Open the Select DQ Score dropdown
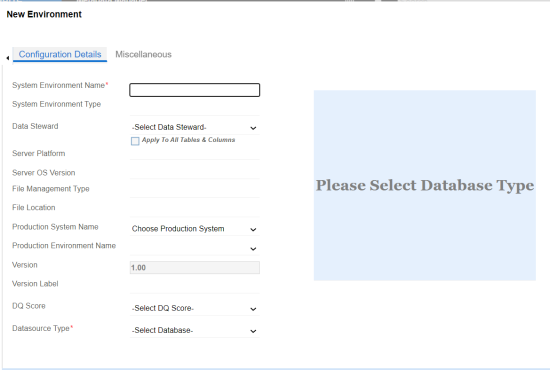Image resolution: width=550 pixels, height=370 pixels. [x=195, y=309]
